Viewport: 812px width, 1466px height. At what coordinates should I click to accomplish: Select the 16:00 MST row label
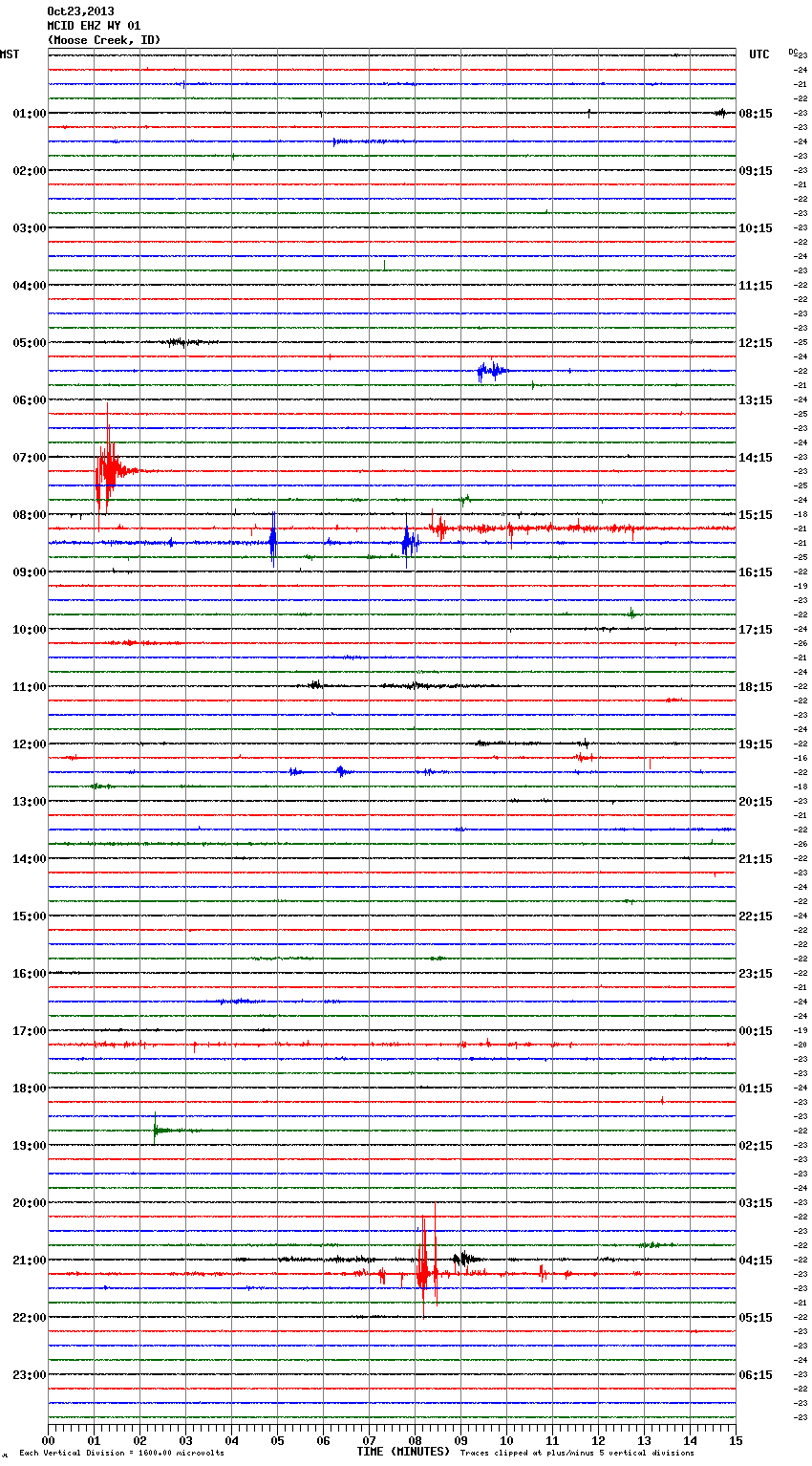pos(30,974)
